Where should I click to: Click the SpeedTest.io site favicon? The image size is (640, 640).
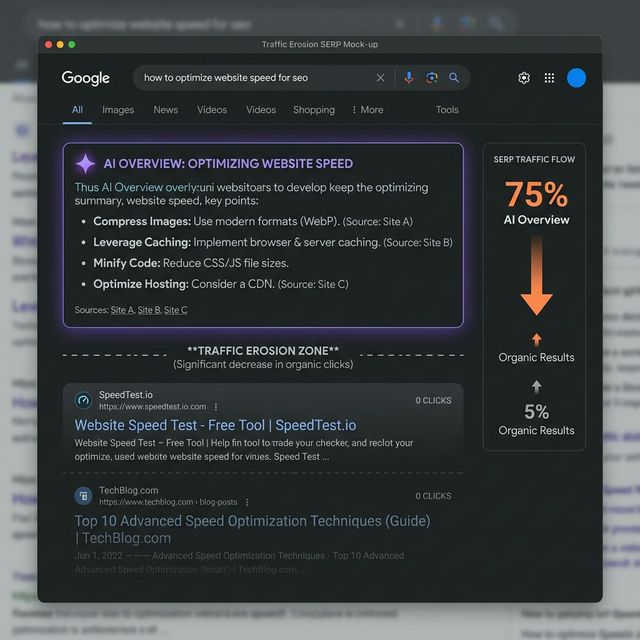83,400
